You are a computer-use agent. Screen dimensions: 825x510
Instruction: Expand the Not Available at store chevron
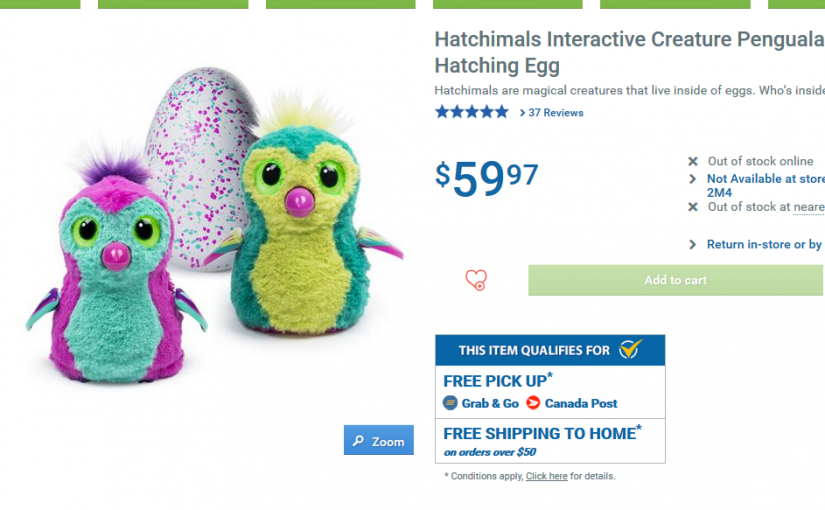coord(693,179)
